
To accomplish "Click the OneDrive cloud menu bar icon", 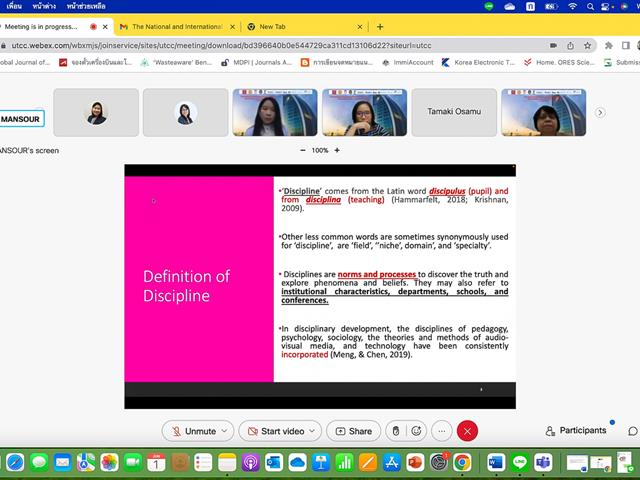I will pyautogui.click(x=509, y=6).
